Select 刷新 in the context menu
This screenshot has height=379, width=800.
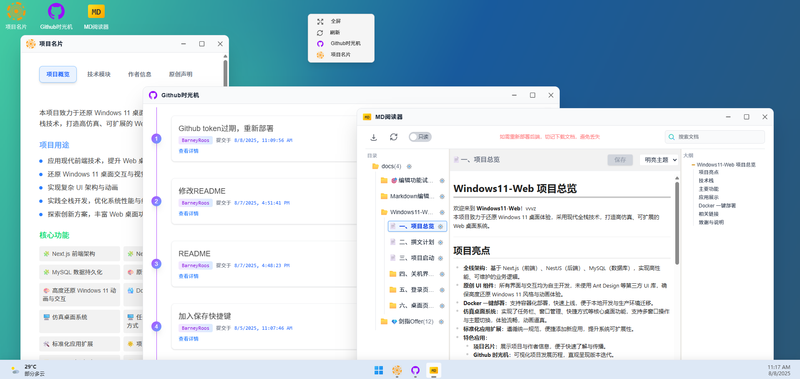tap(341, 33)
